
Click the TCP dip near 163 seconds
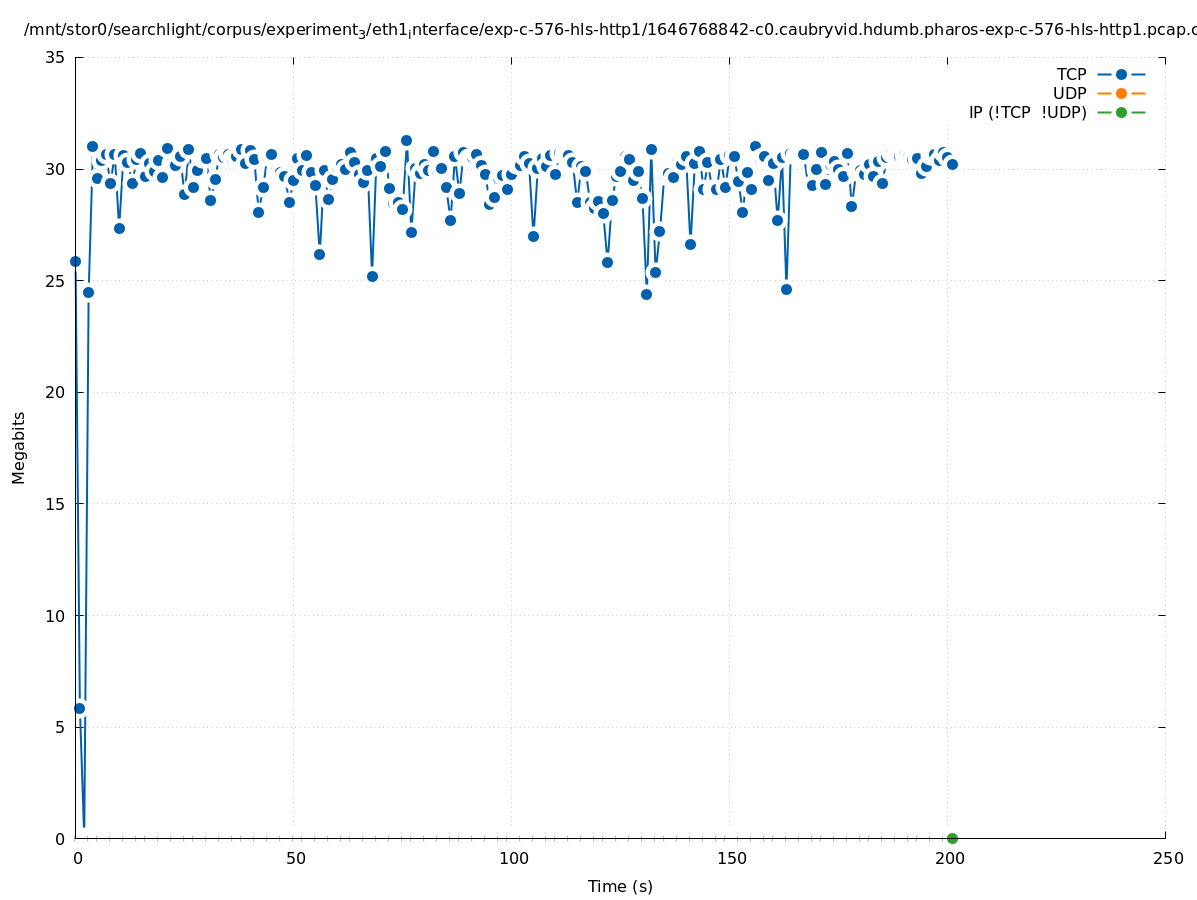[x=786, y=289]
